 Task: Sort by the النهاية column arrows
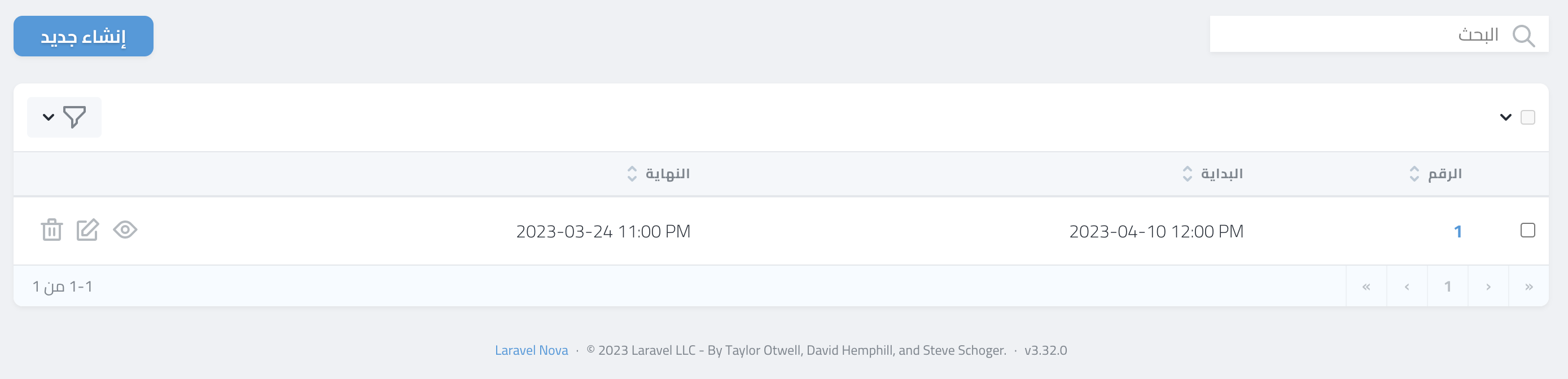(632, 174)
